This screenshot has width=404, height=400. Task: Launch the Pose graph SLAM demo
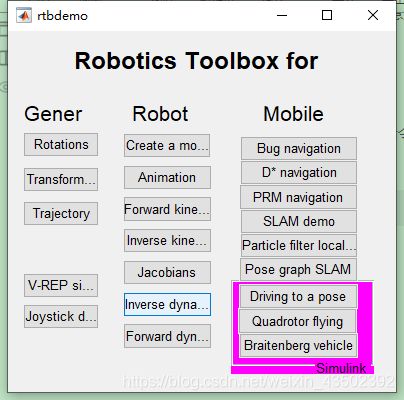(x=298, y=269)
